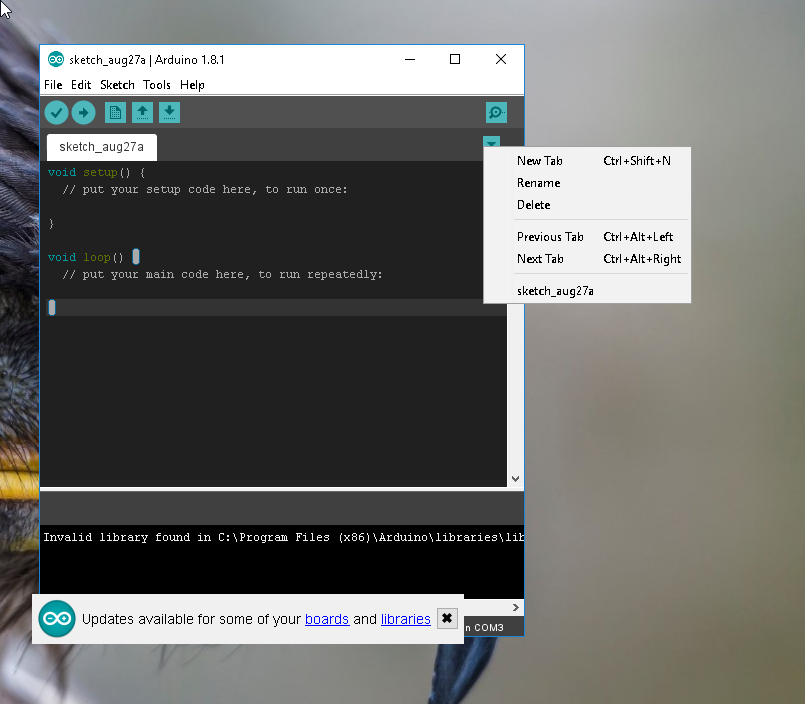Click the Arduino logo in the update notification

pos(57,619)
